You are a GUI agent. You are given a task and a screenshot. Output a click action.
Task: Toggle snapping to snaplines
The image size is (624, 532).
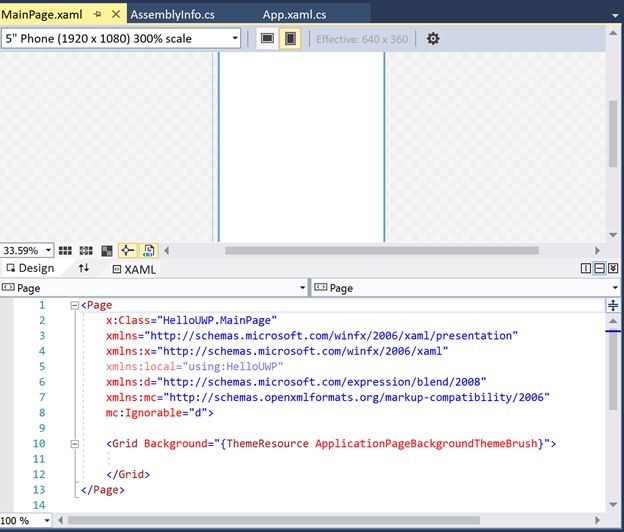point(127,251)
